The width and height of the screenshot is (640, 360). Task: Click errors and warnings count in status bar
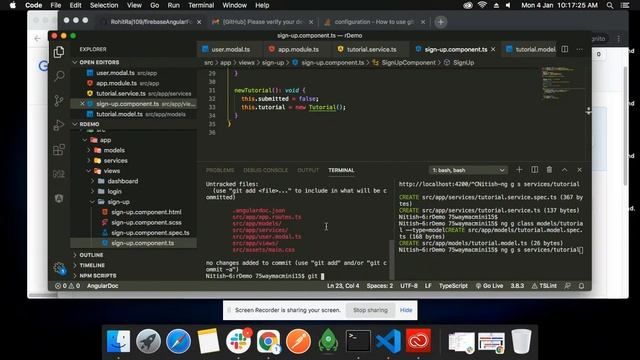[67, 286]
